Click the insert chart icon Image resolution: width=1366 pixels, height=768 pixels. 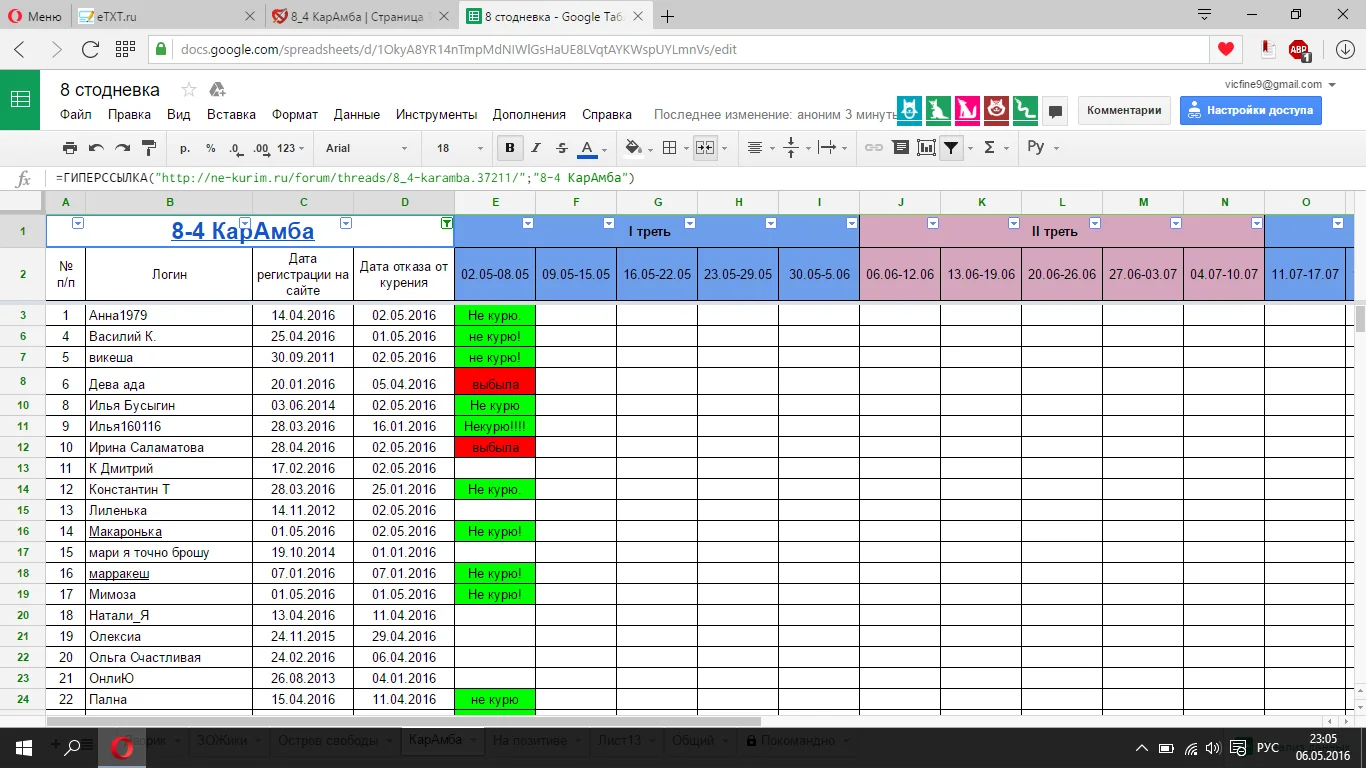coord(926,148)
